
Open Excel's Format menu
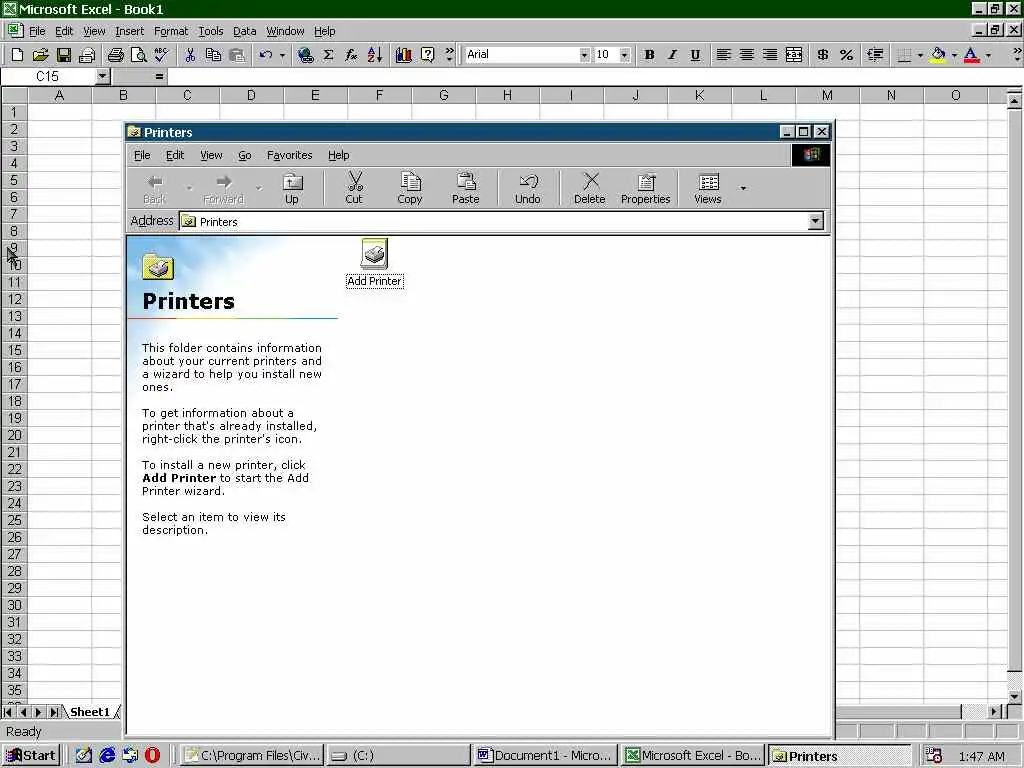pos(170,31)
